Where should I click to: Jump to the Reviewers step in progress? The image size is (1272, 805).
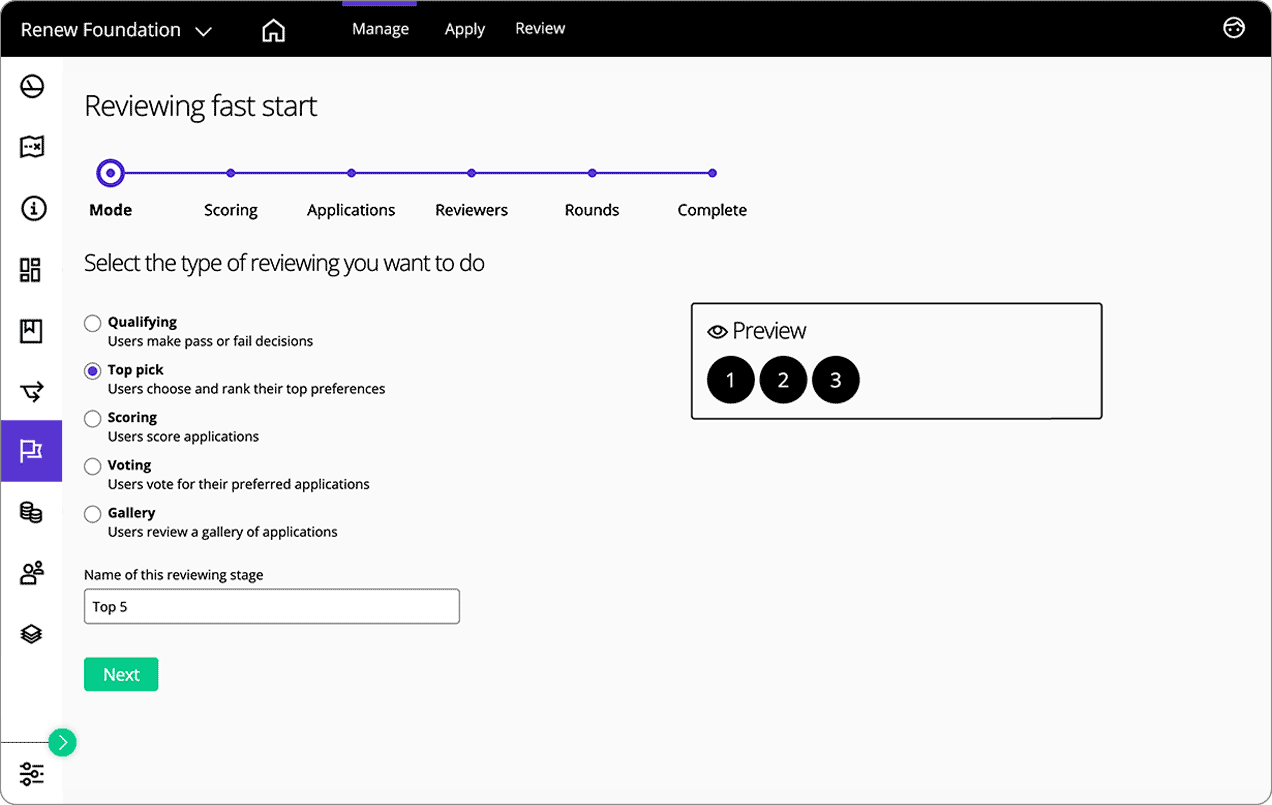pos(471,174)
